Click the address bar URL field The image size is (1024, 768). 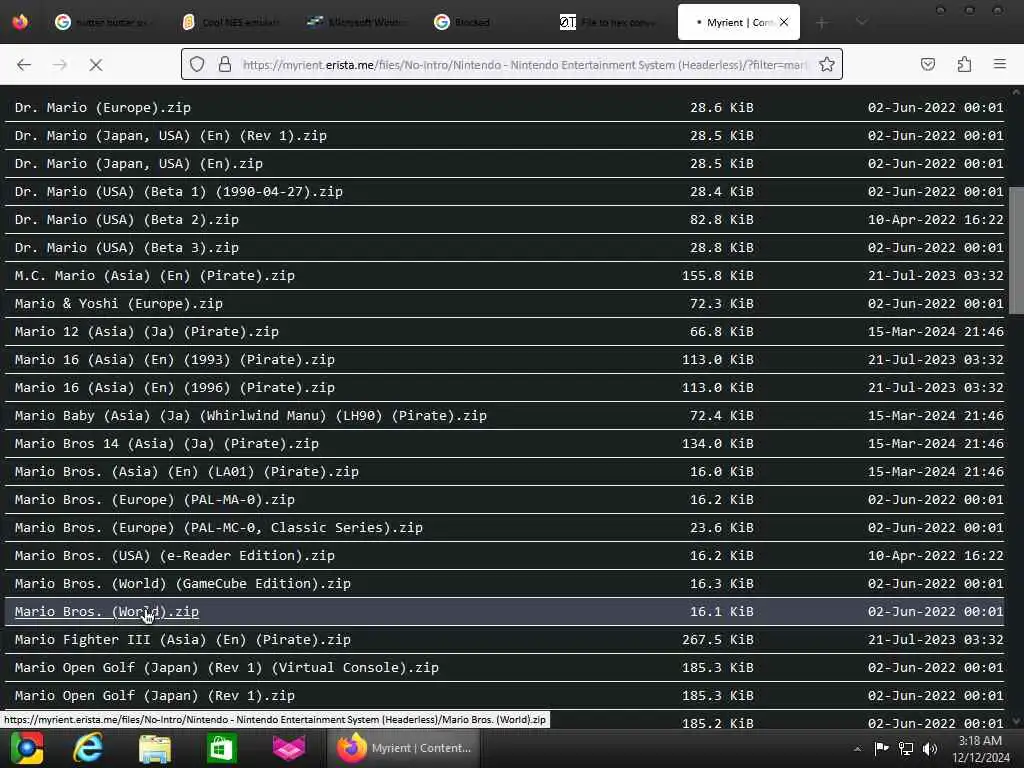pyautogui.click(x=524, y=65)
